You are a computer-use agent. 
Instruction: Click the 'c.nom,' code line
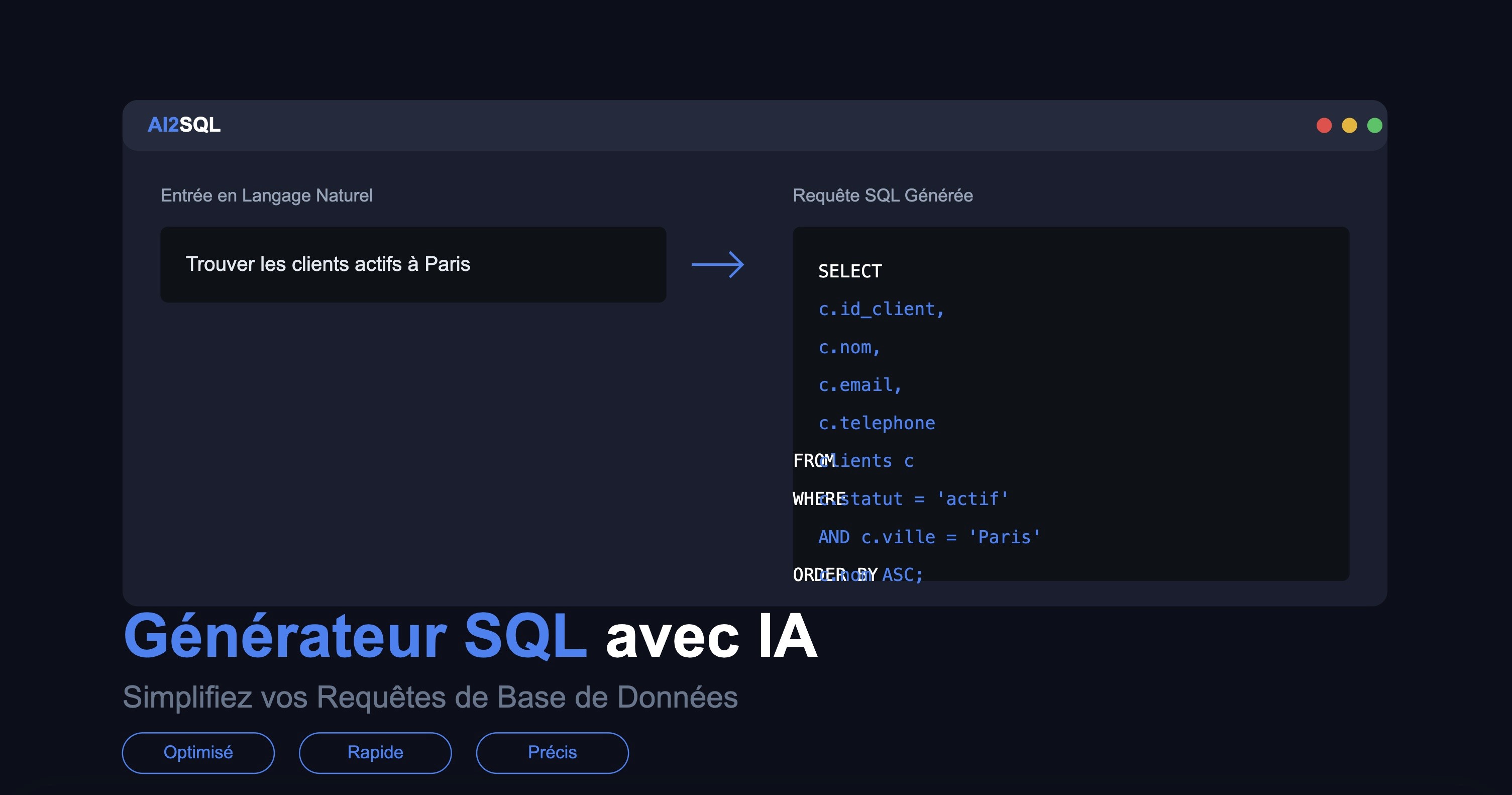[x=849, y=347]
